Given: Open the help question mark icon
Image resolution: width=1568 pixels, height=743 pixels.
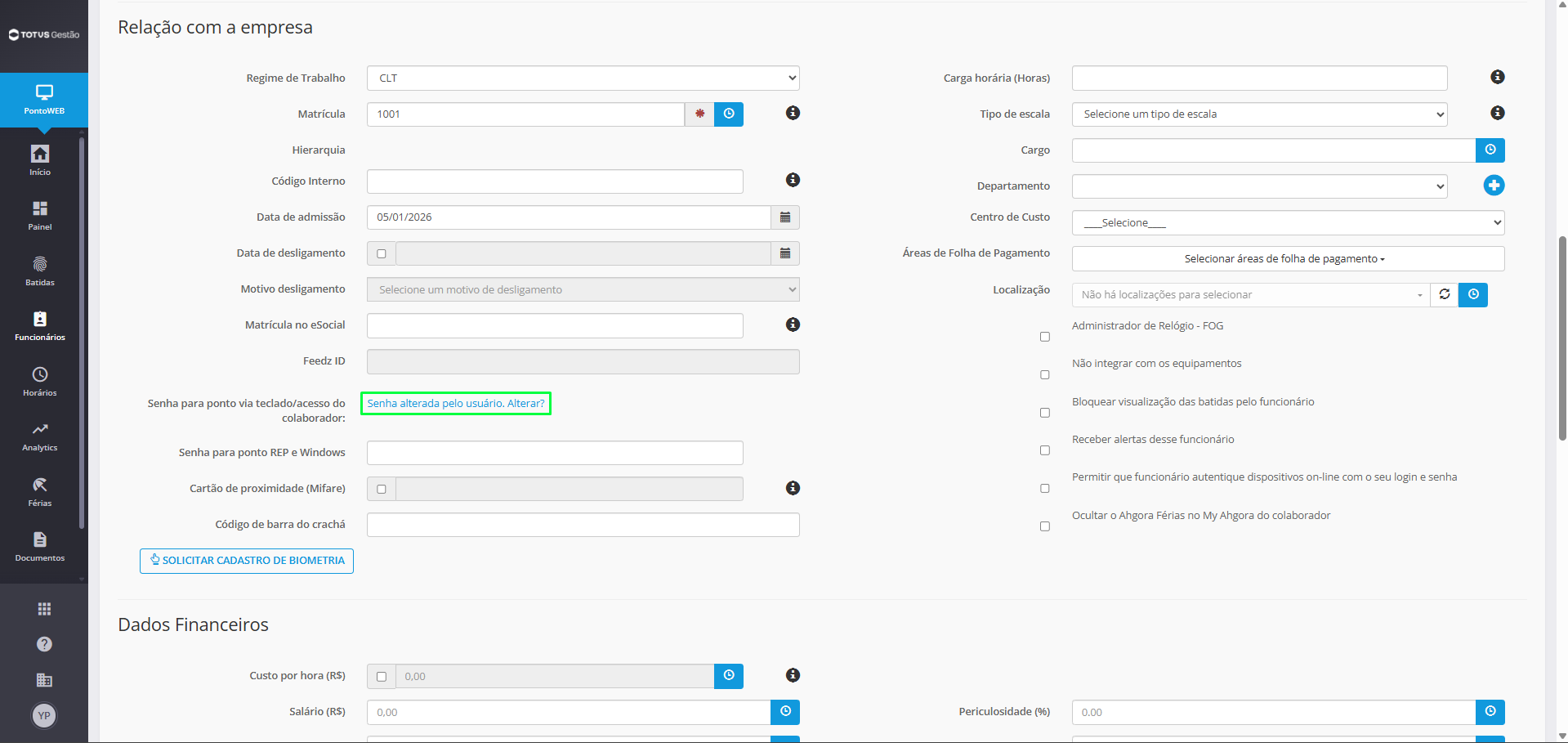Looking at the screenshot, I should click(44, 644).
